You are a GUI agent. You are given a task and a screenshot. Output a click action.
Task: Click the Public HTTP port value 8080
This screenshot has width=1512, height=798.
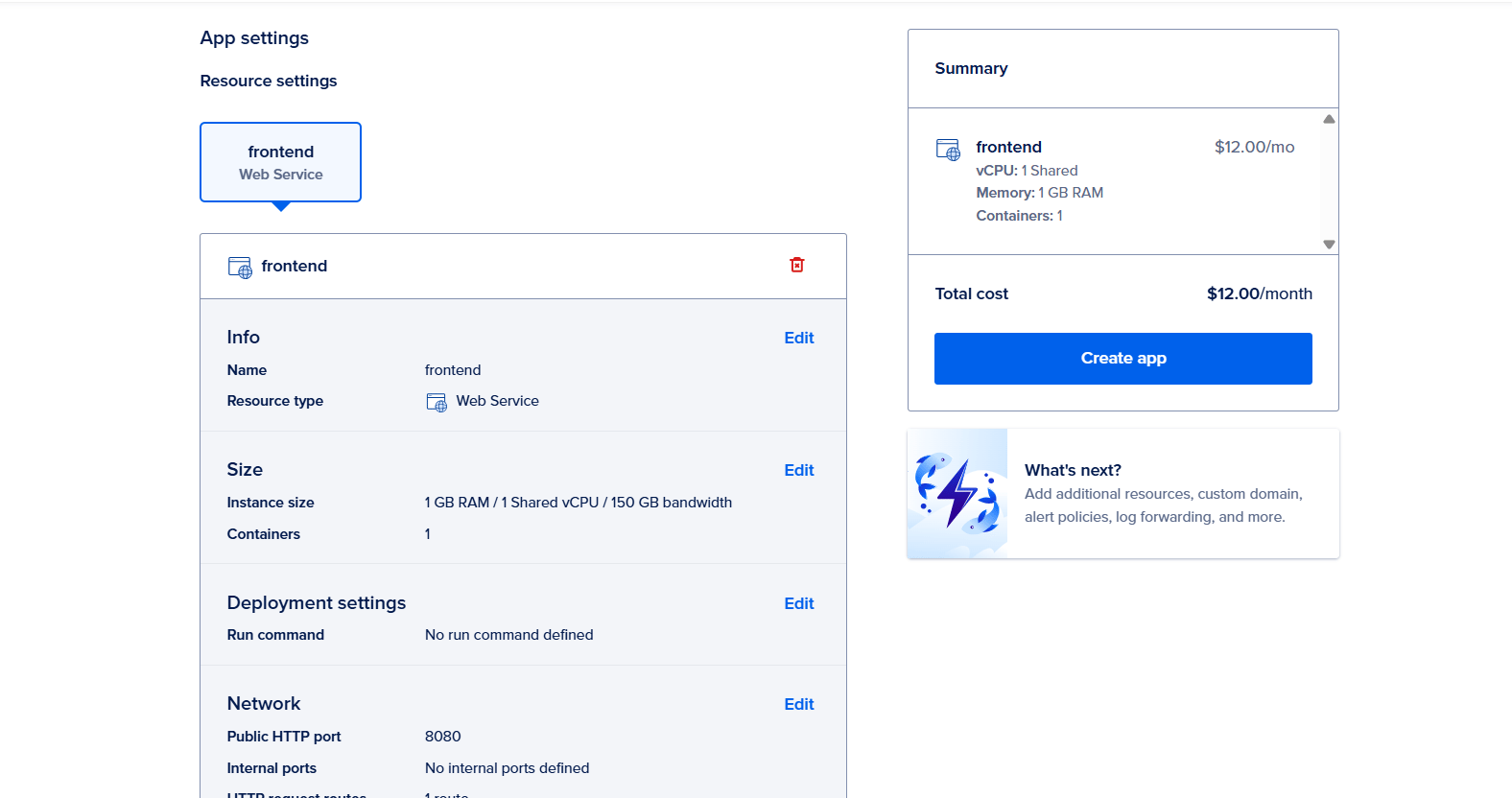click(x=443, y=737)
